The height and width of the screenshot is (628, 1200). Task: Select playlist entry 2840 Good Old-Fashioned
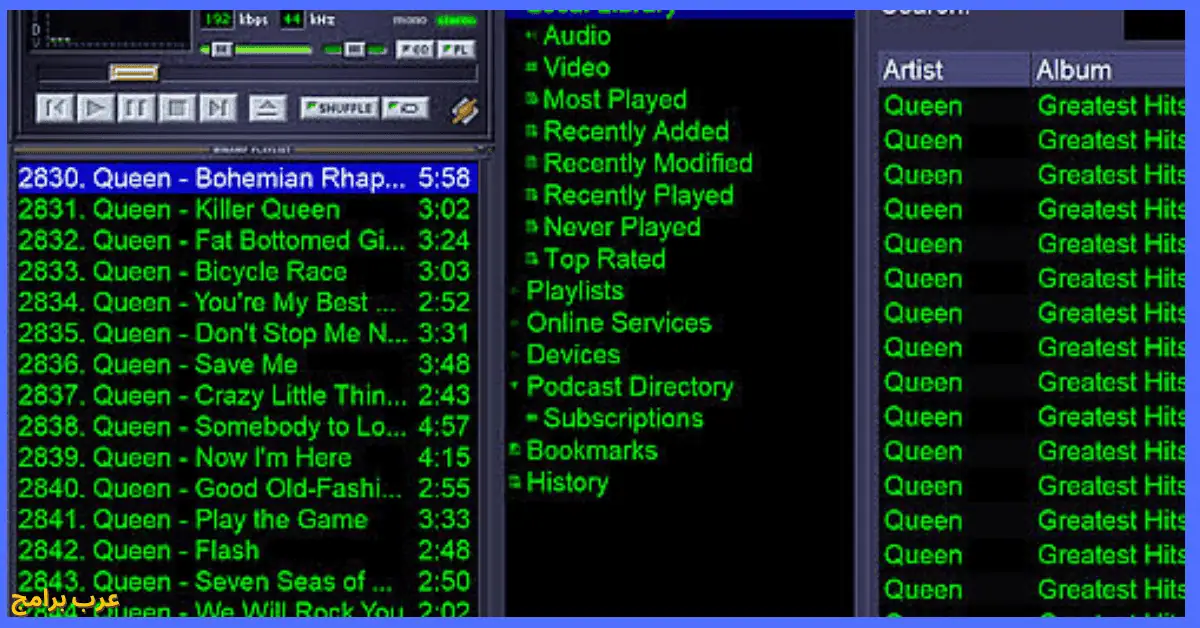tap(246, 489)
